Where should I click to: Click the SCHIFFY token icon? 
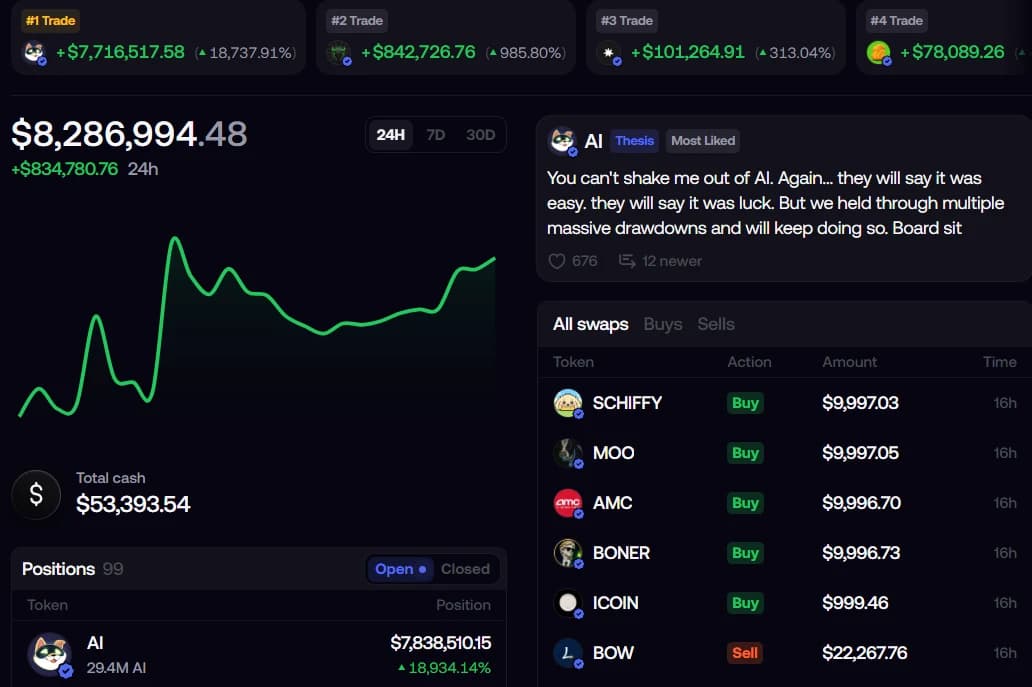[x=568, y=403]
